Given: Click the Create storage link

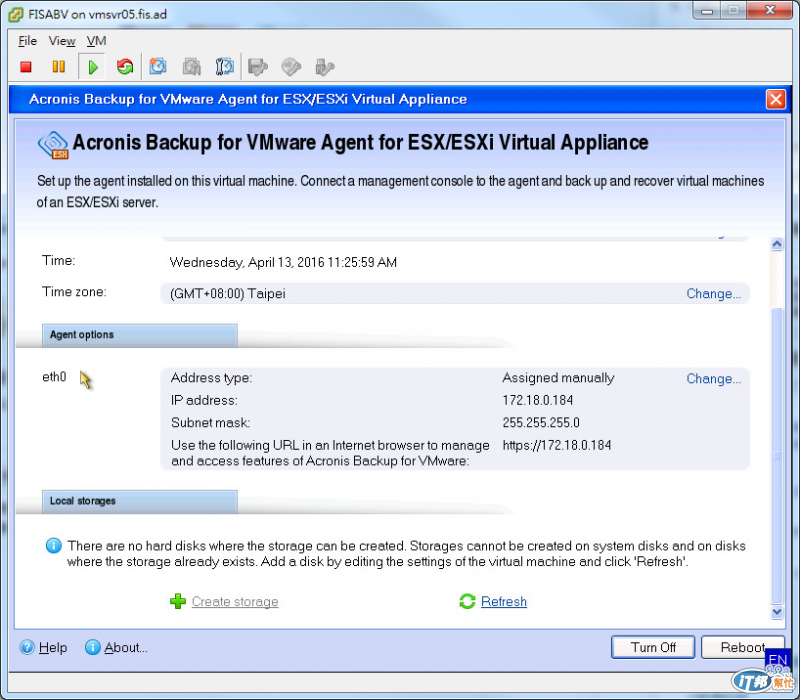Looking at the screenshot, I should point(235,602).
